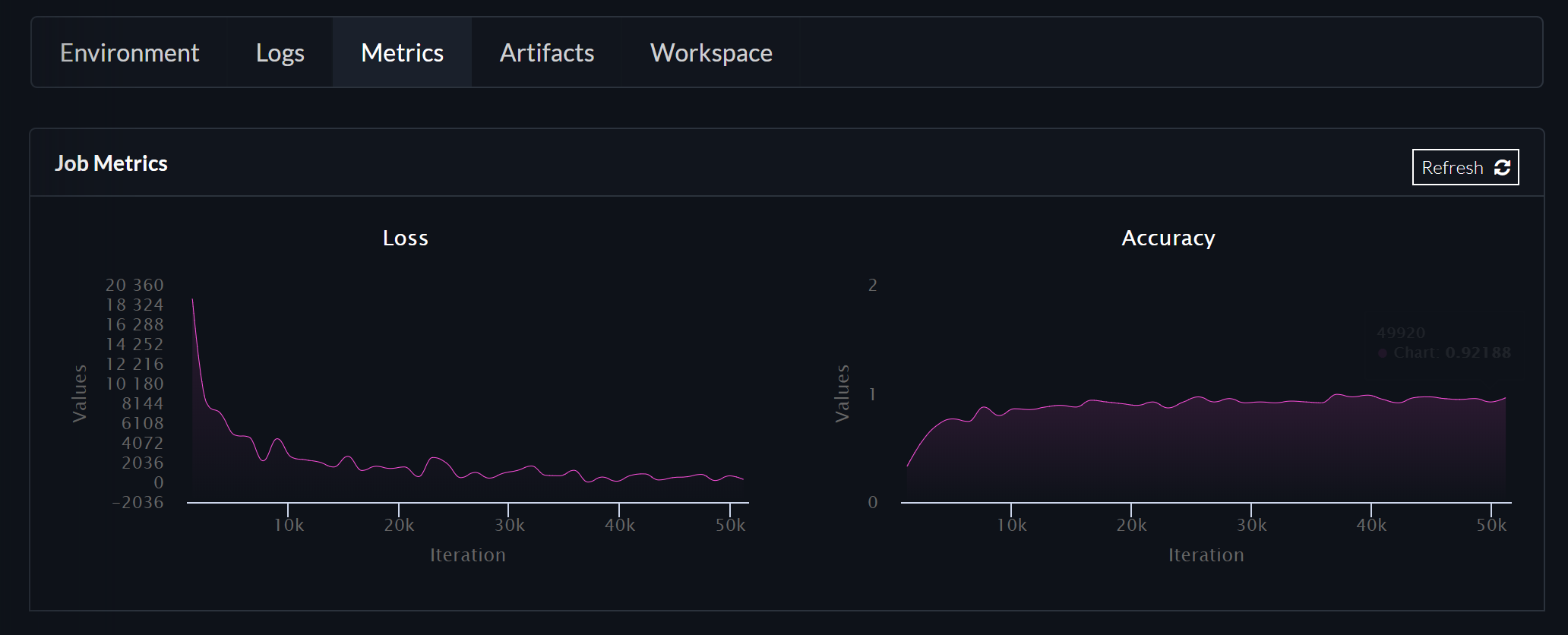Click the 30k tick on Loss chart
Screen dimensions: 1568x635
pos(509,525)
